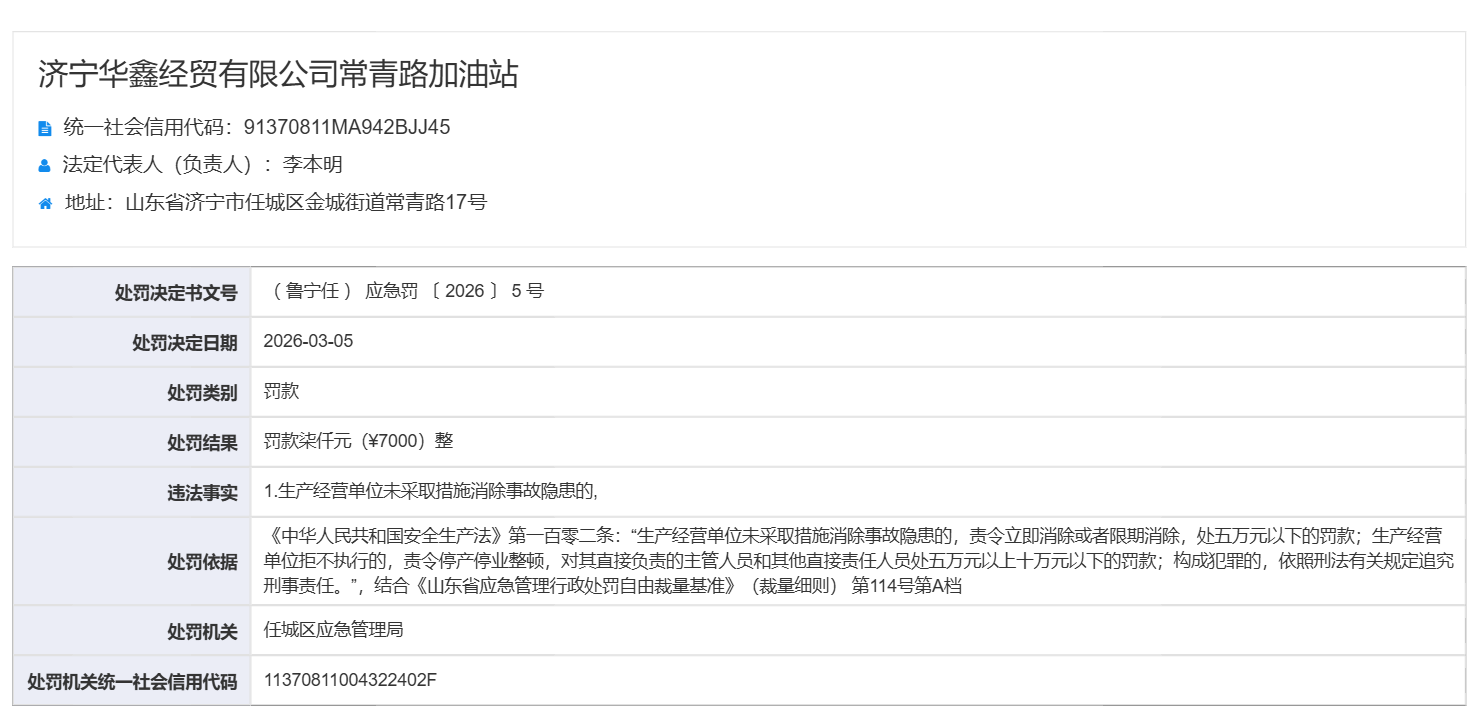Click the credit code 91370811MA942BJJ45

point(346,127)
